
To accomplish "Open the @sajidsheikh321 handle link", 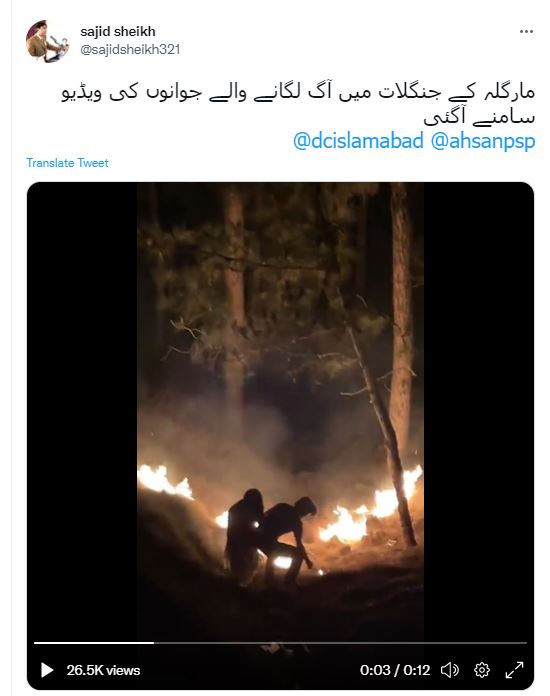I will tap(130, 49).
